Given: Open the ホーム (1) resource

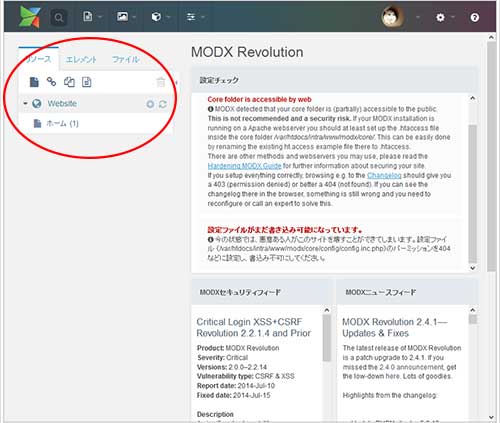Looking at the screenshot, I should (x=62, y=124).
